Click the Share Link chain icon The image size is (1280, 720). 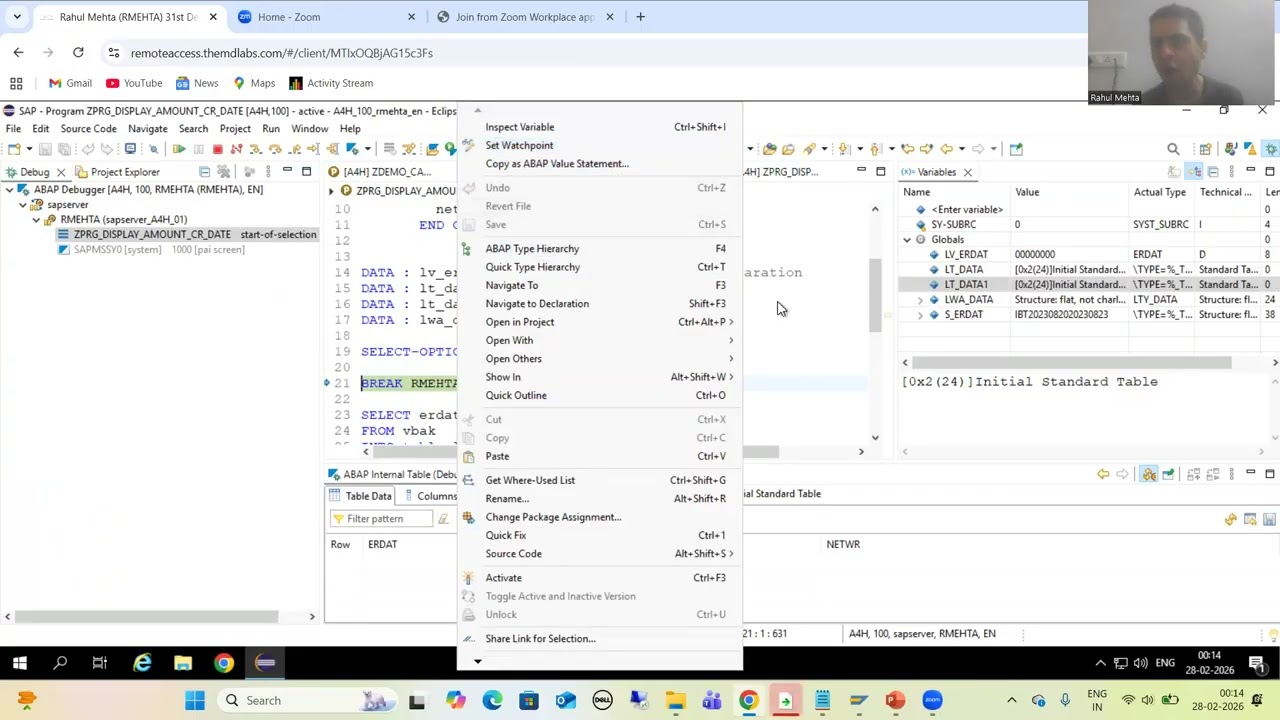coord(468,639)
